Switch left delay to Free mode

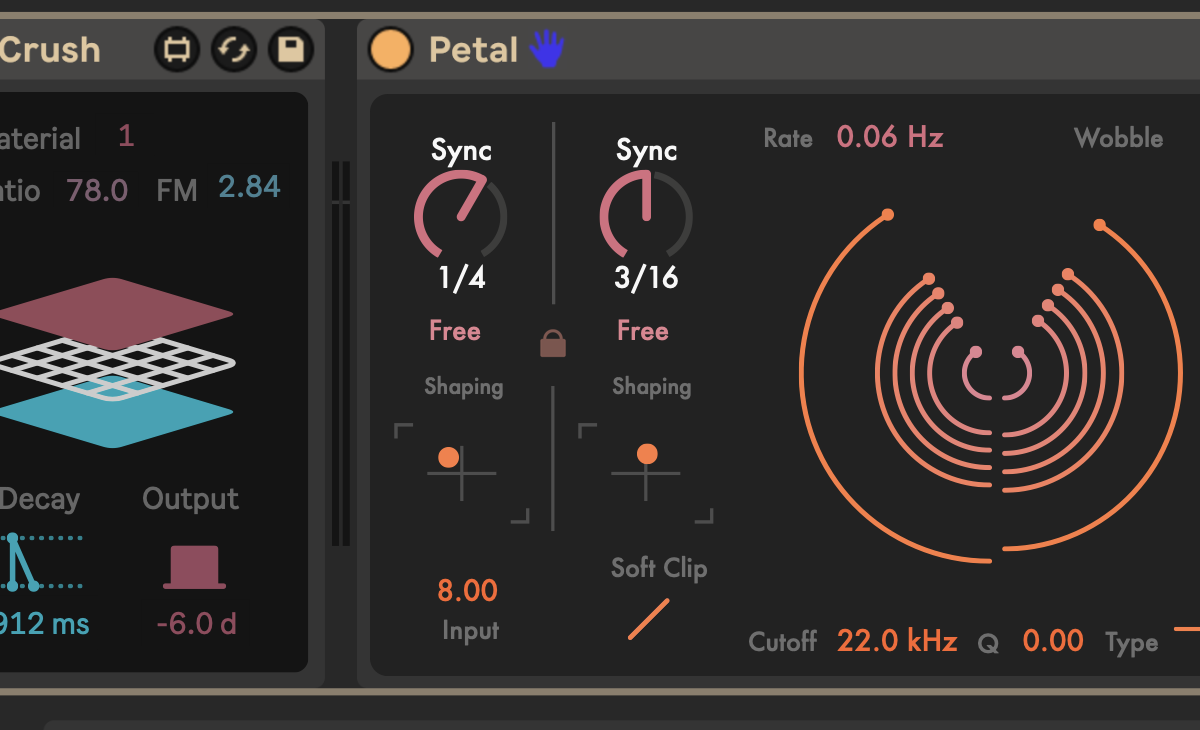coord(455,331)
